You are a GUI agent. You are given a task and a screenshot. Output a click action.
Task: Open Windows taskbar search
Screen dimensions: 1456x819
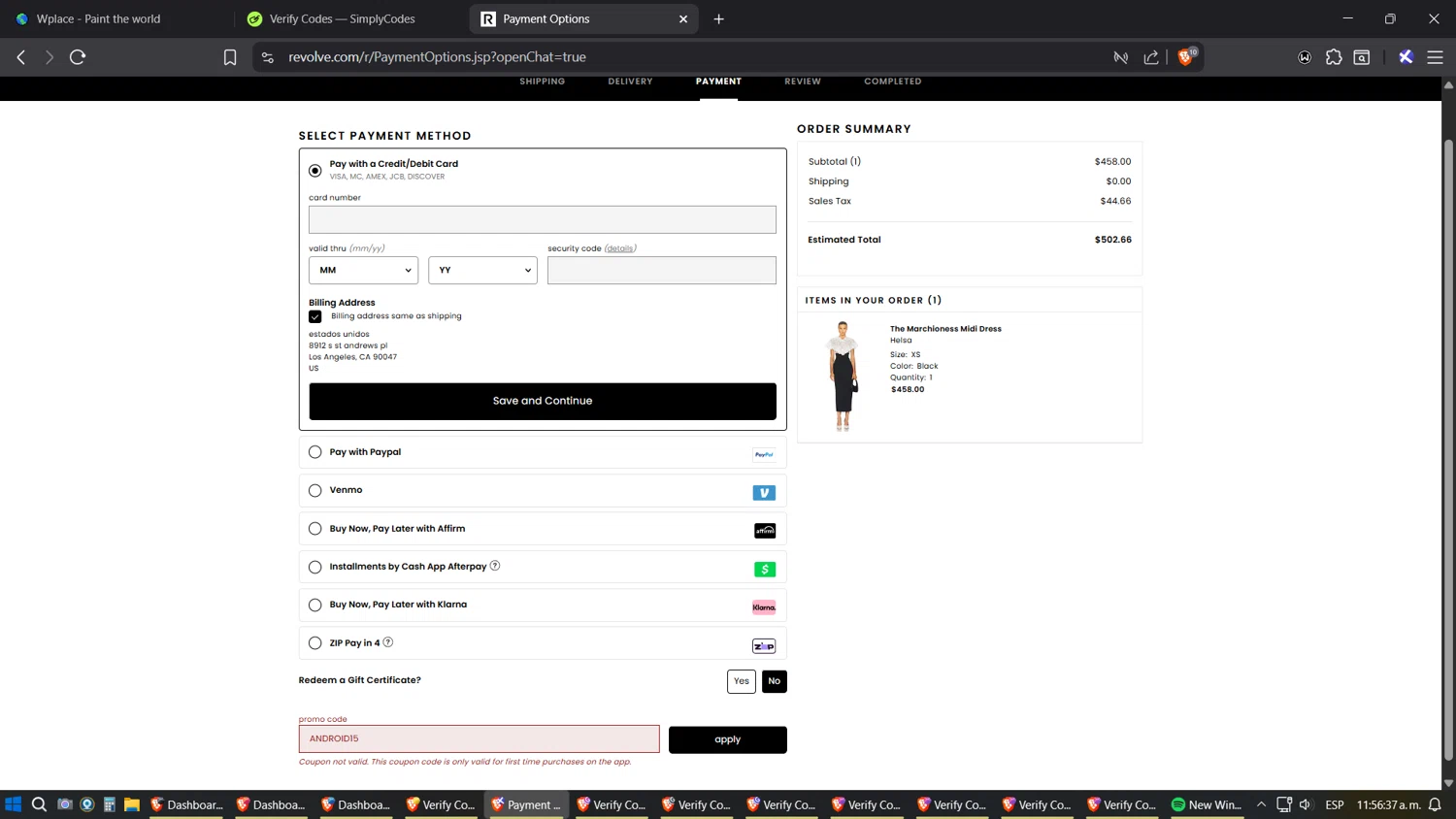[39, 804]
